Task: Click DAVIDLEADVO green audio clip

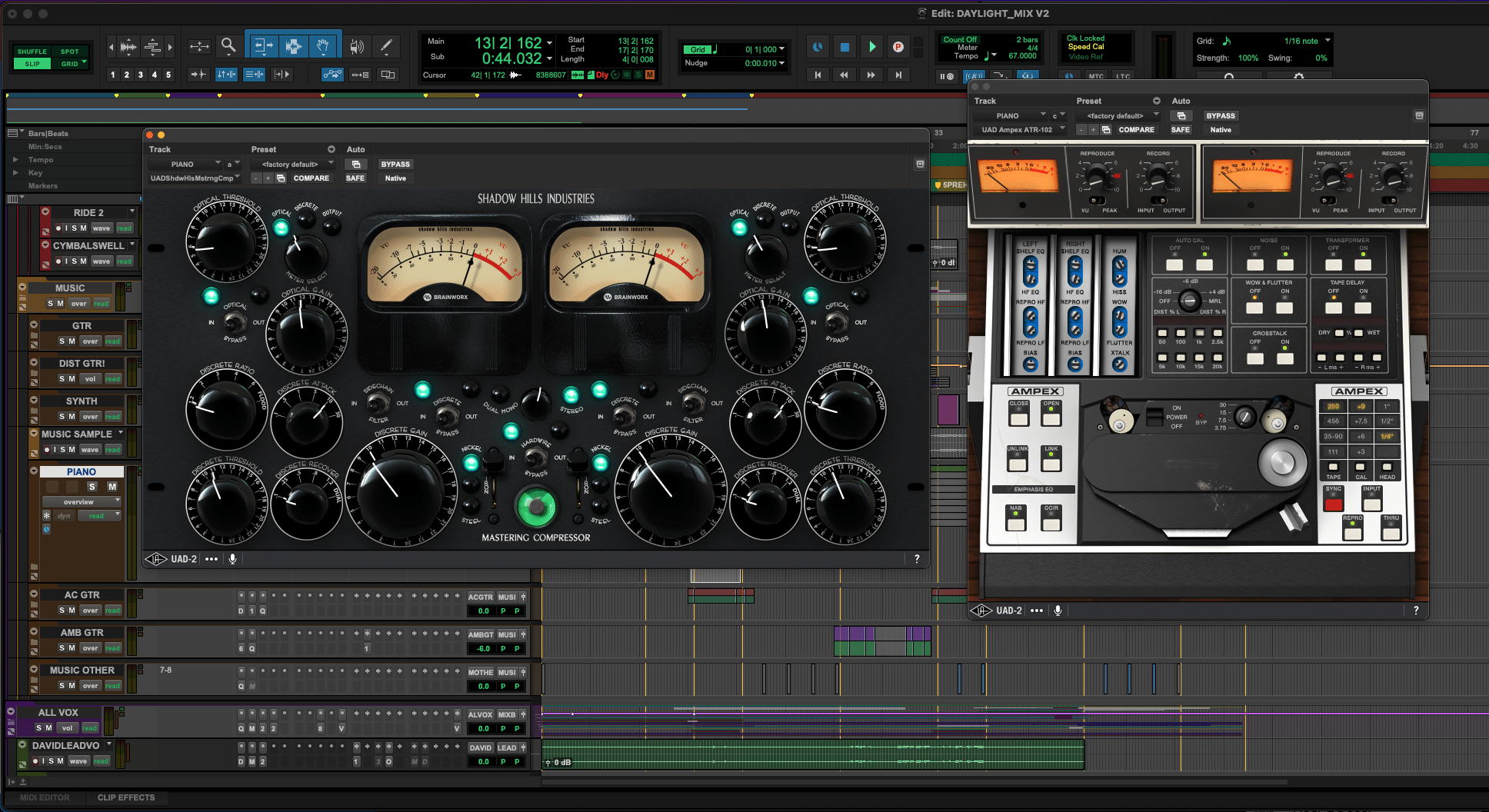Action: (813, 754)
